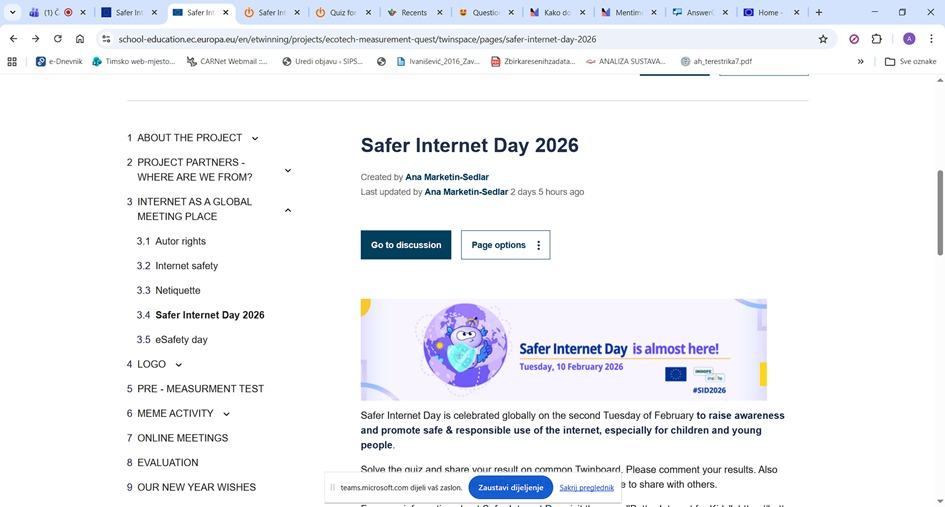Expand the LOGO section chevron
The height and width of the screenshot is (507, 945).
(179, 365)
